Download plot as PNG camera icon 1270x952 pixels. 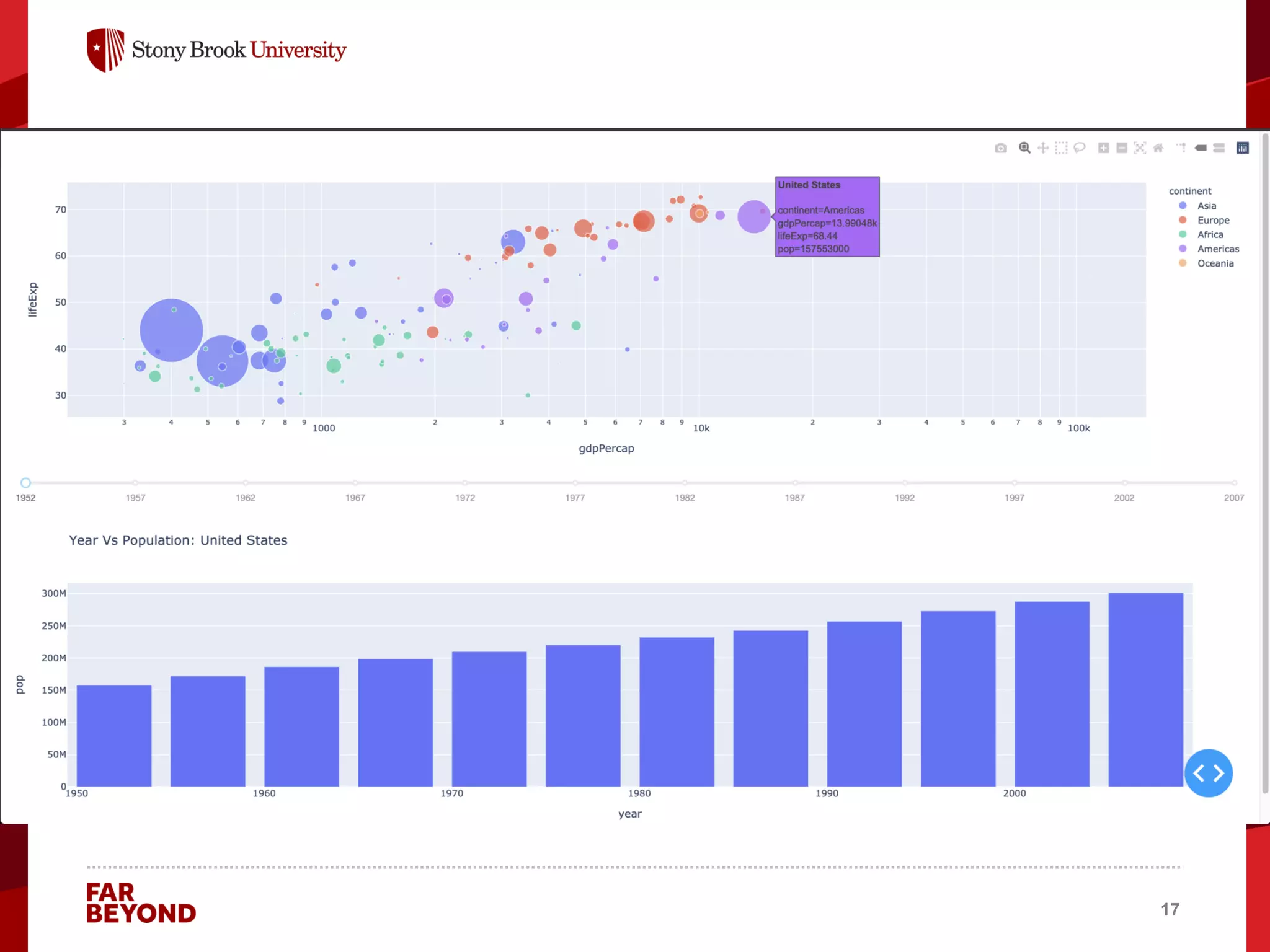coord(1000,148)
